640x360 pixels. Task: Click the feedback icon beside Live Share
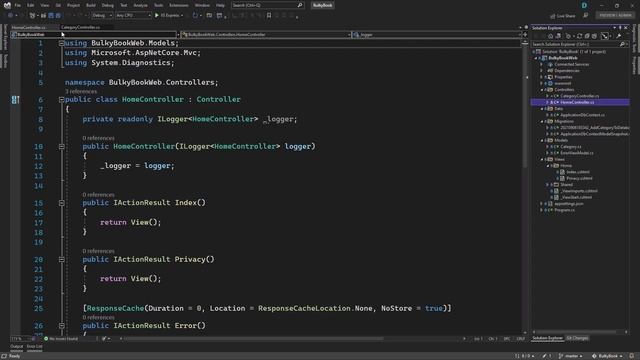pos(586,16)
